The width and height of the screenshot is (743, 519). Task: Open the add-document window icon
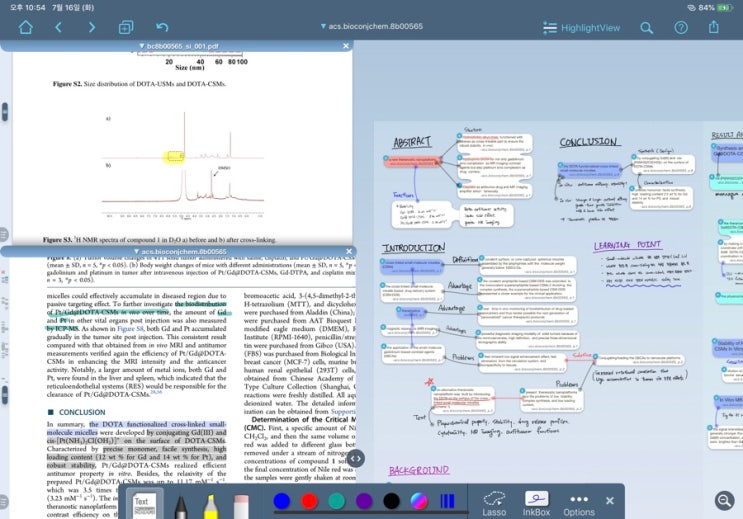(126, 27)
